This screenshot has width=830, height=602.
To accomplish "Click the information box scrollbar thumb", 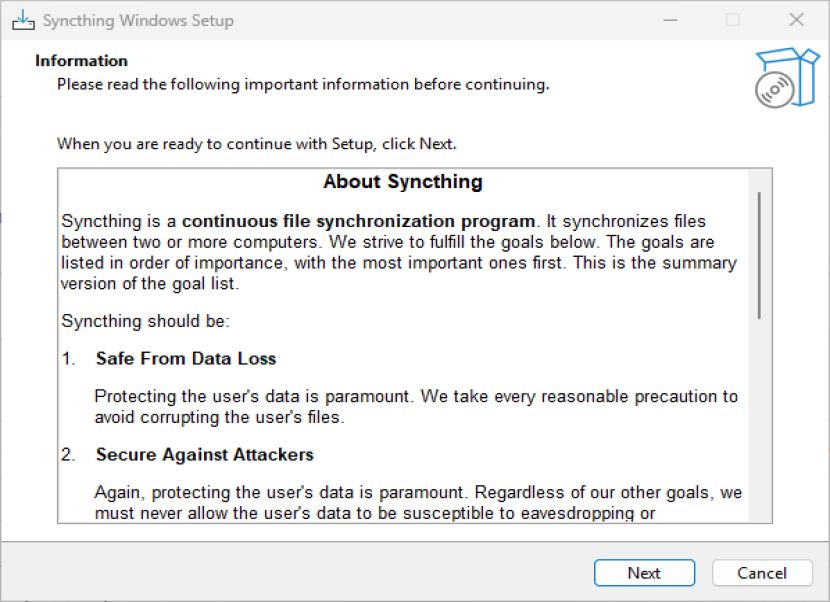I will pos(760,255).
